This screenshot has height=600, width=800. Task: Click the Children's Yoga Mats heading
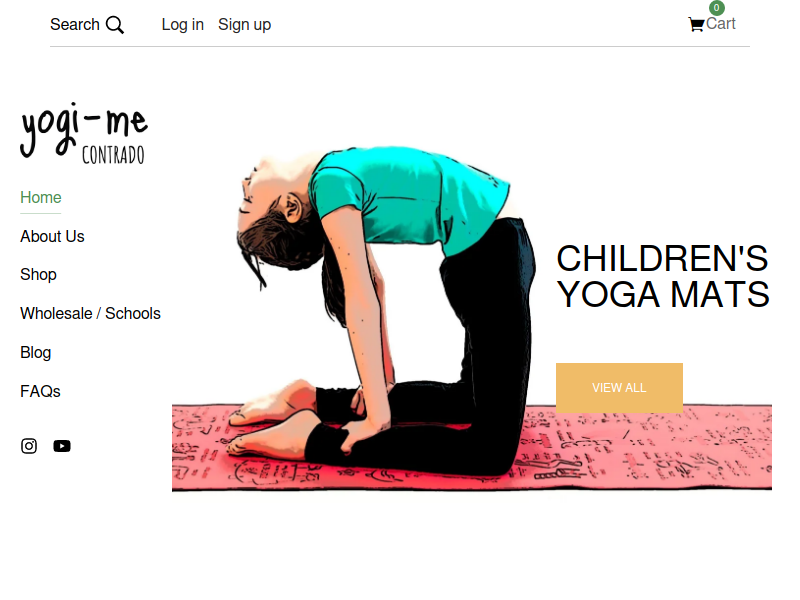coord(663,277)
